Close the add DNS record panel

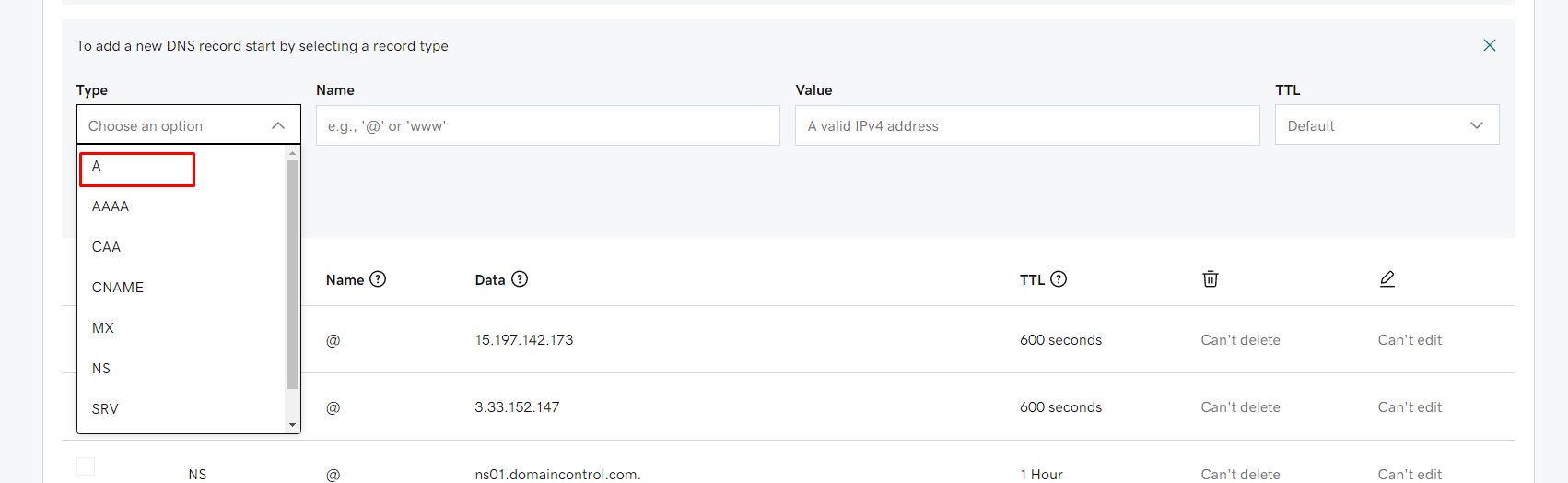pyautogui.click(x=1489, y=45)
